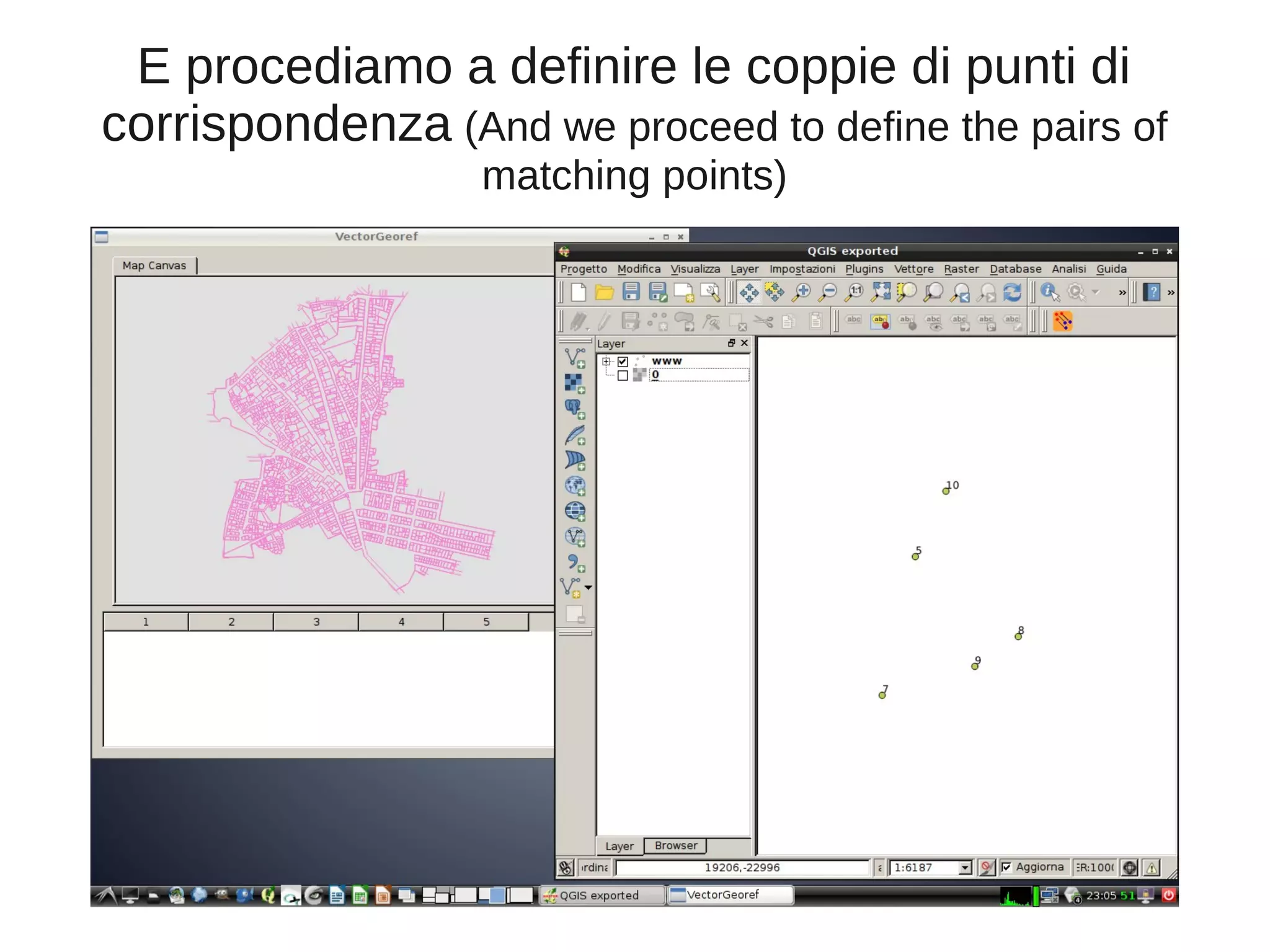
Task: Open the scale 1:6187 dropdown
Action: 965,868
